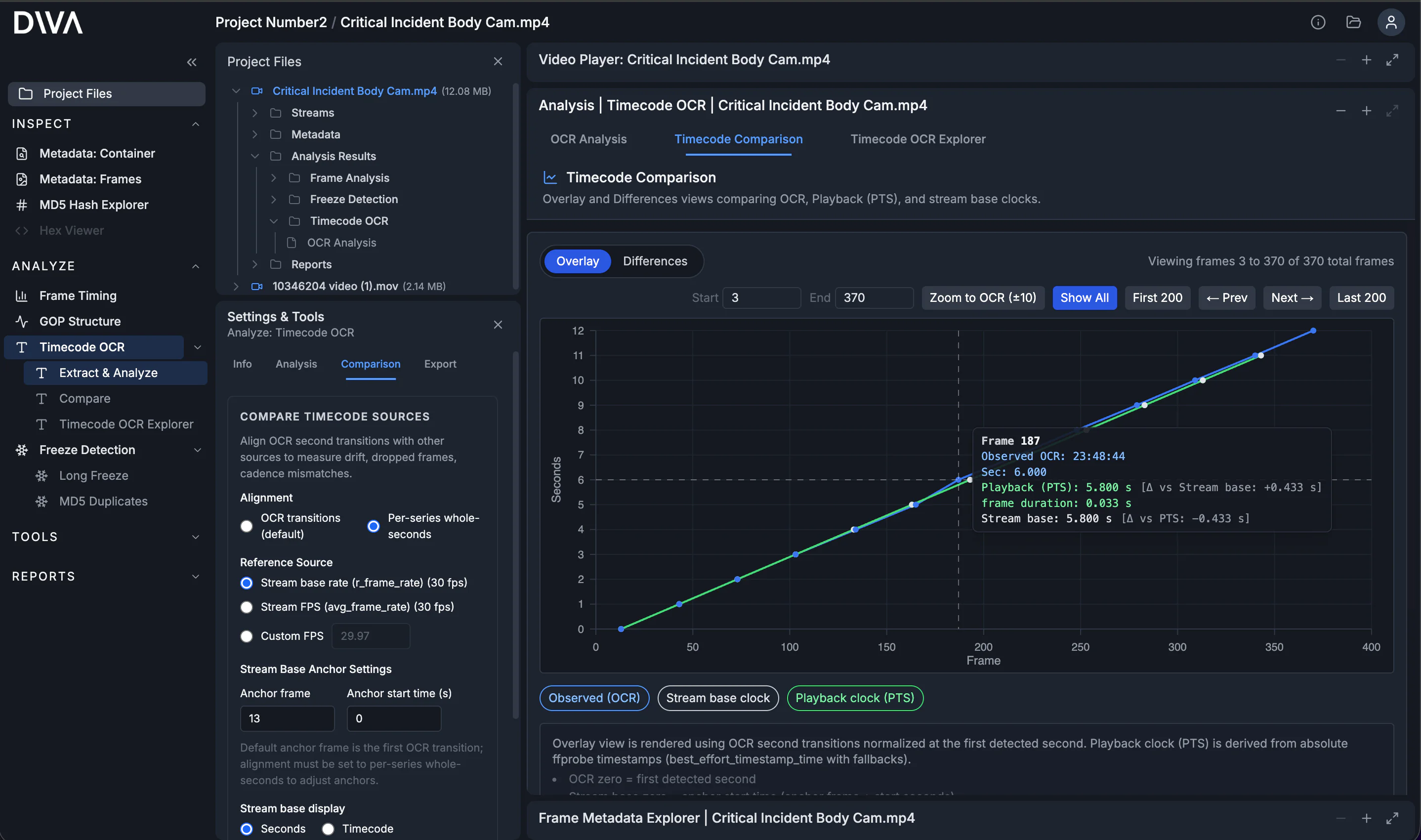
Task: Expand the TOOLS sidebar section
Action: coord(195,537)
